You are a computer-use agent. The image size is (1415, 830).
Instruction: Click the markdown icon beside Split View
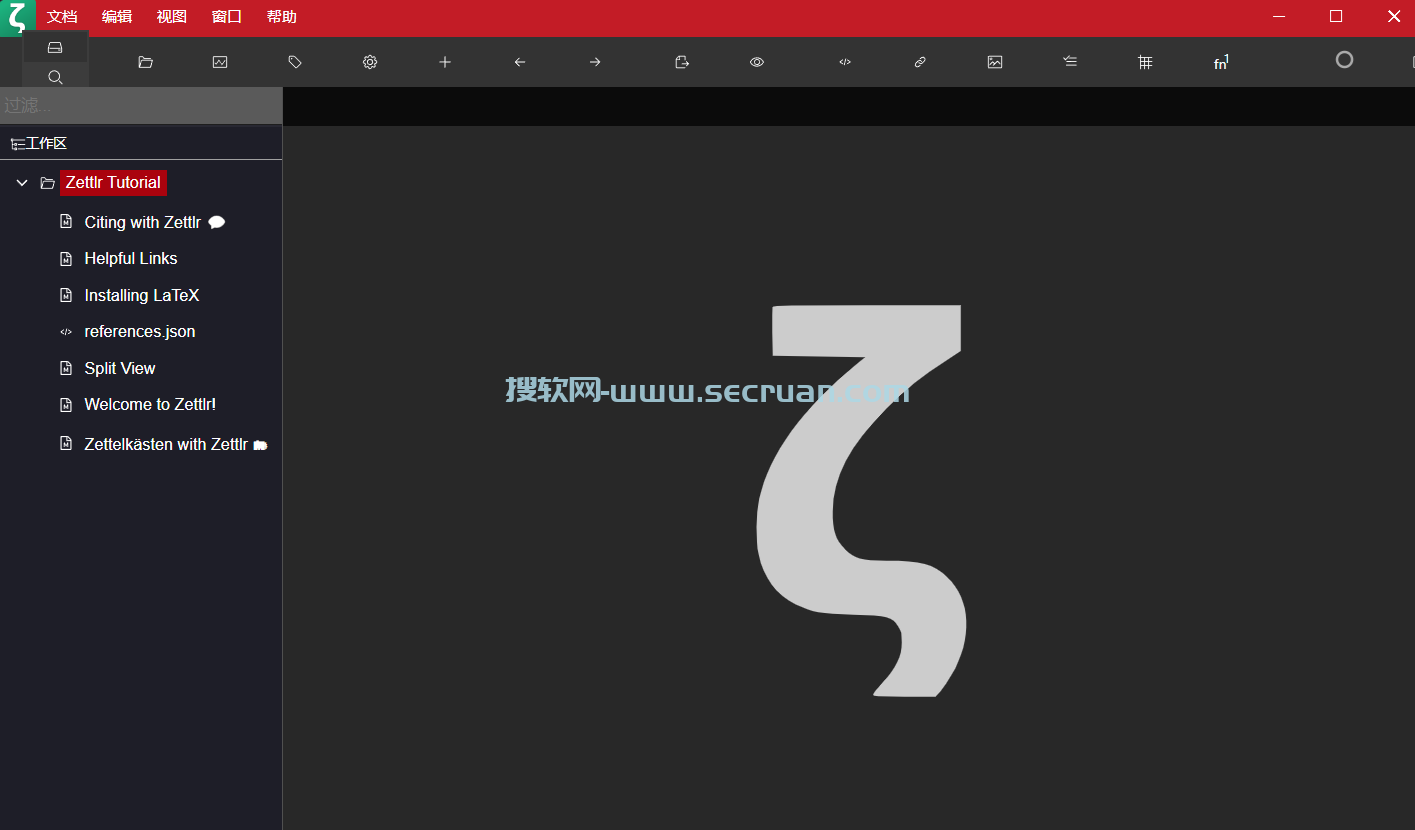pyautogui.click(x=66, y=368)
